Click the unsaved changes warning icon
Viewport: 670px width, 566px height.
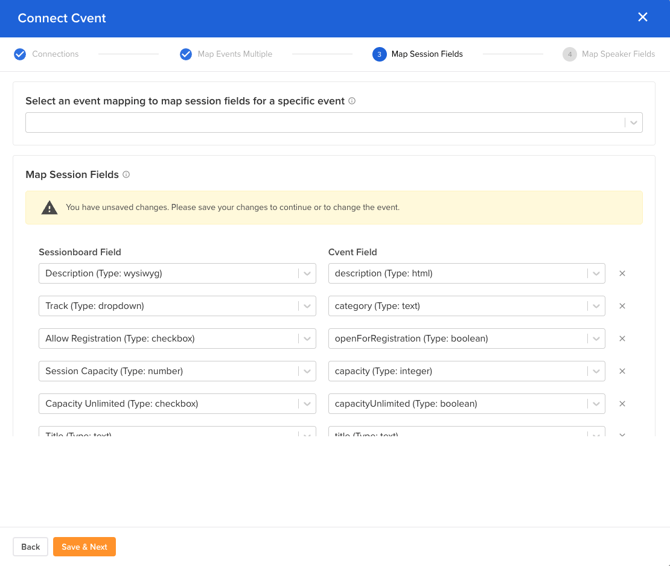click(x=49, y=208)
